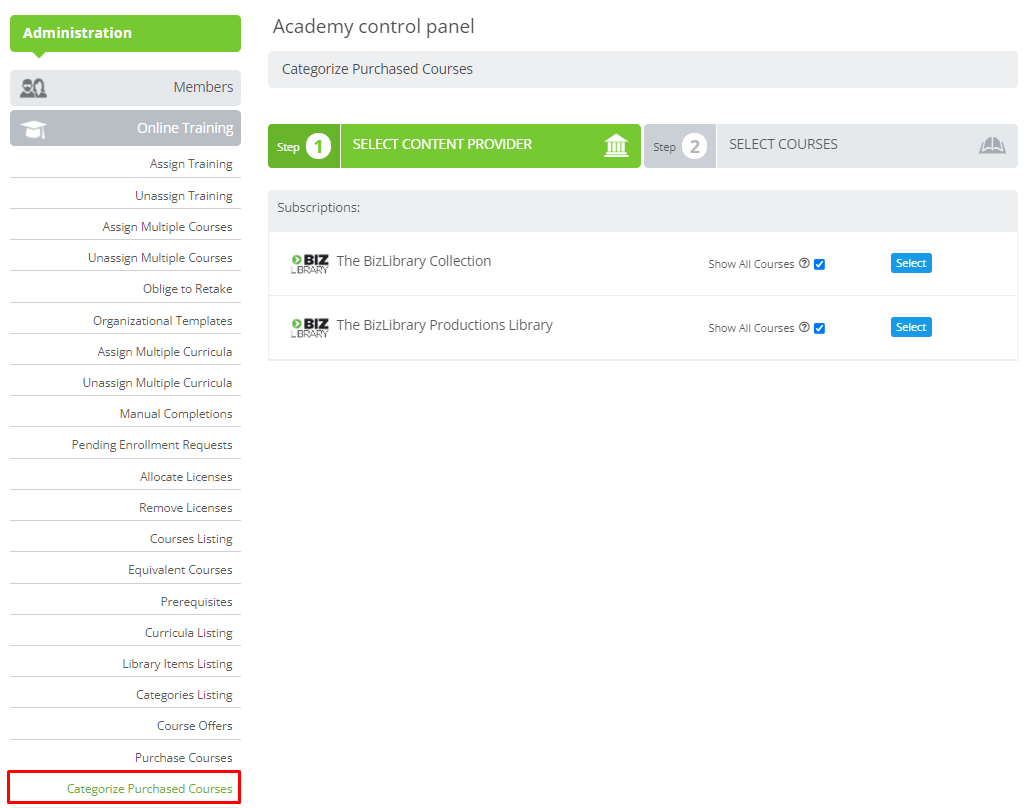Open Allocate Licenses
This screenshot has width=1027, height=808.
[186, 477]
